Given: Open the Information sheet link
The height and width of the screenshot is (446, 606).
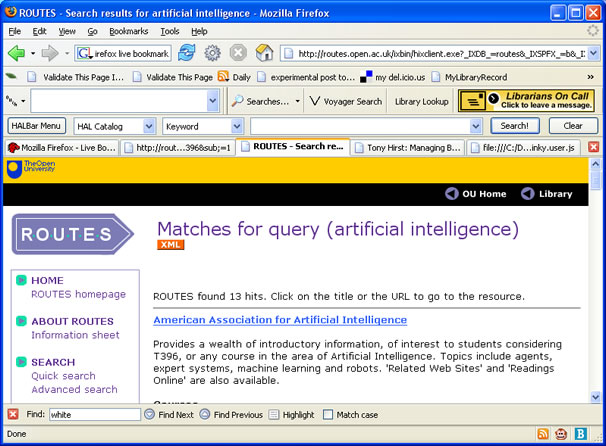Looking at the screenshot, I should (x=75, y=335).
